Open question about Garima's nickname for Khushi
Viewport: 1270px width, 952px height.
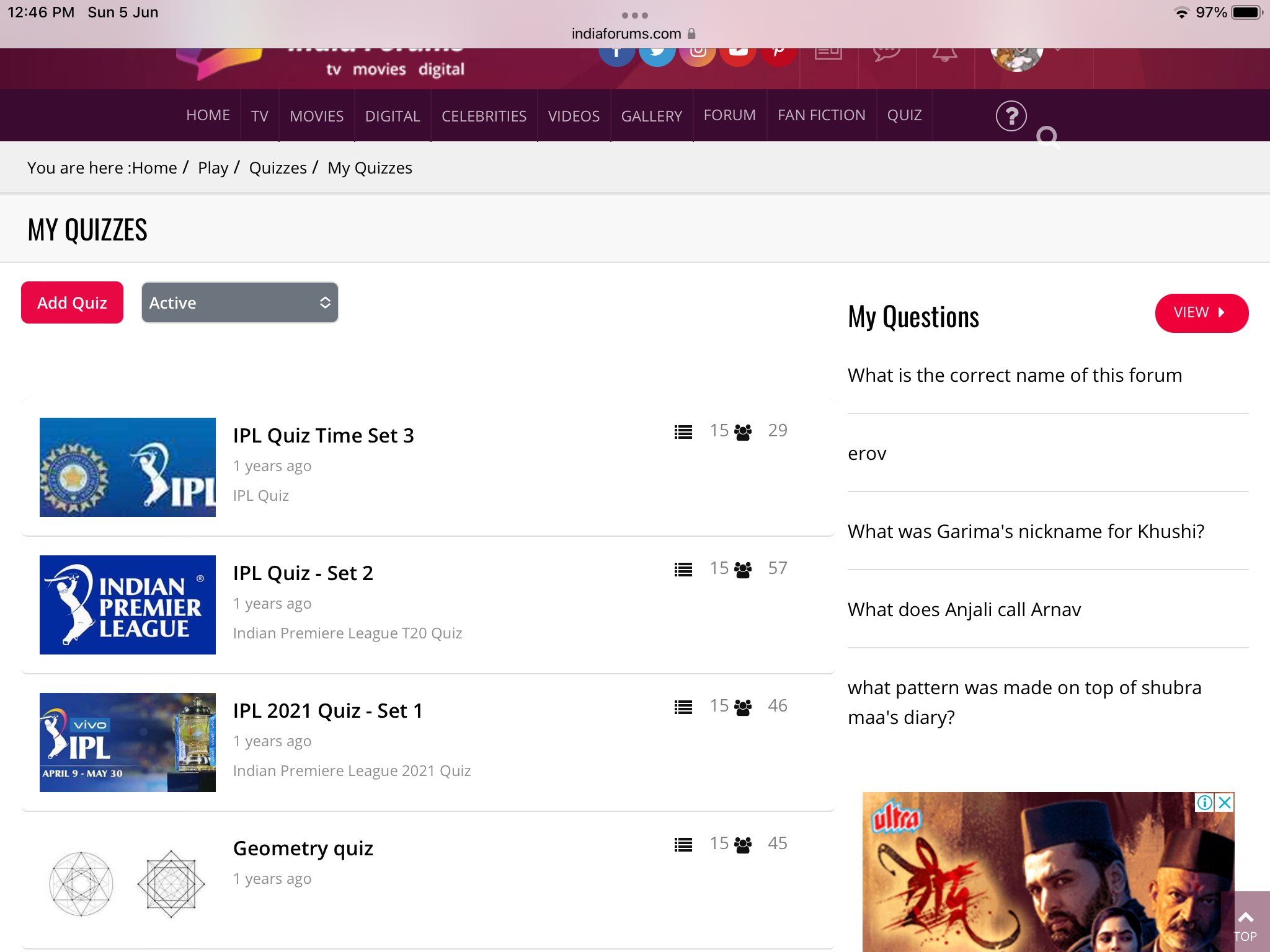point(1026,531)
